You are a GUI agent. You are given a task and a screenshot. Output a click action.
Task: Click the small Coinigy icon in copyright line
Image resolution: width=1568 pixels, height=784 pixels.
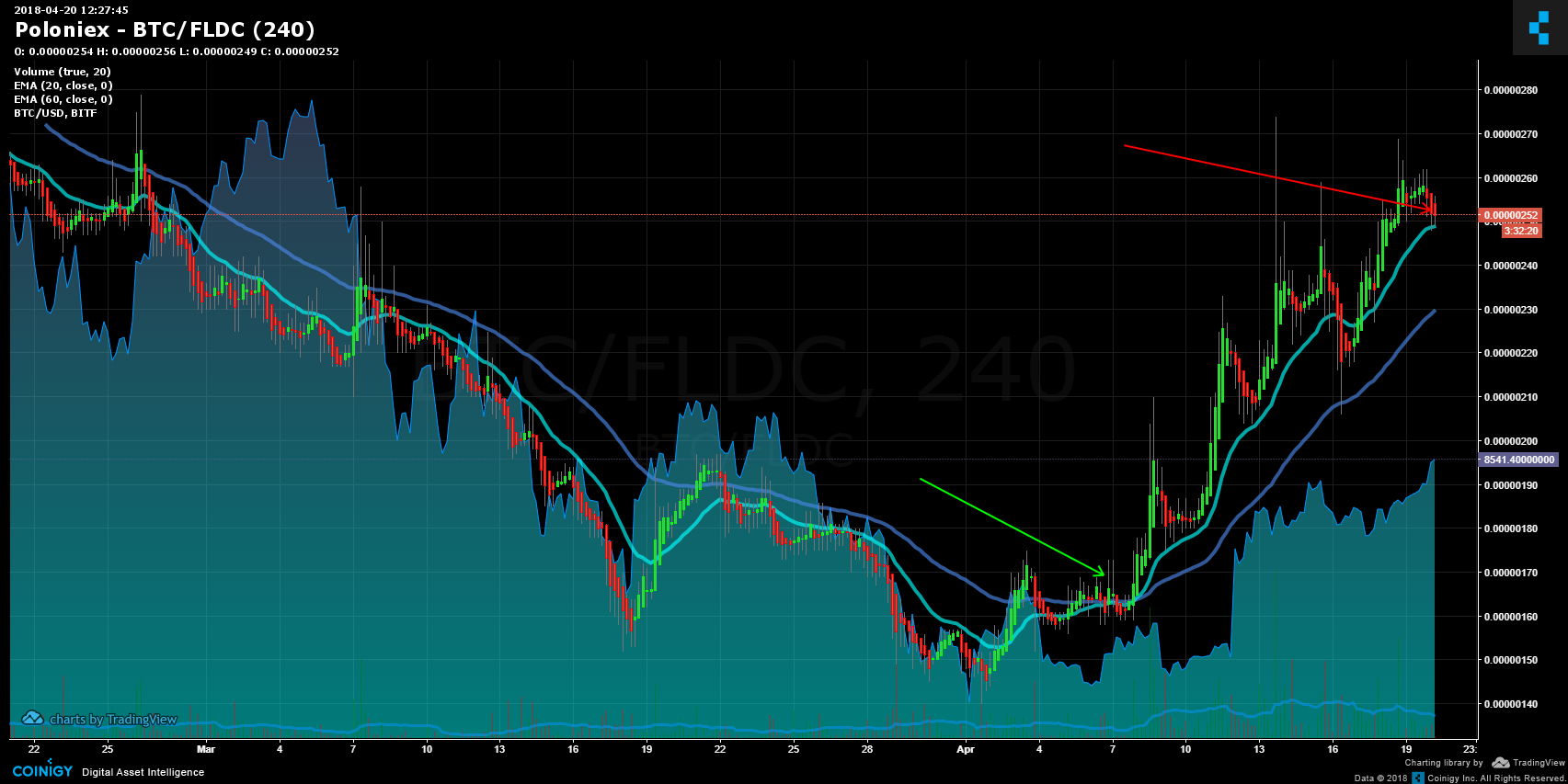coord(1418,778)
